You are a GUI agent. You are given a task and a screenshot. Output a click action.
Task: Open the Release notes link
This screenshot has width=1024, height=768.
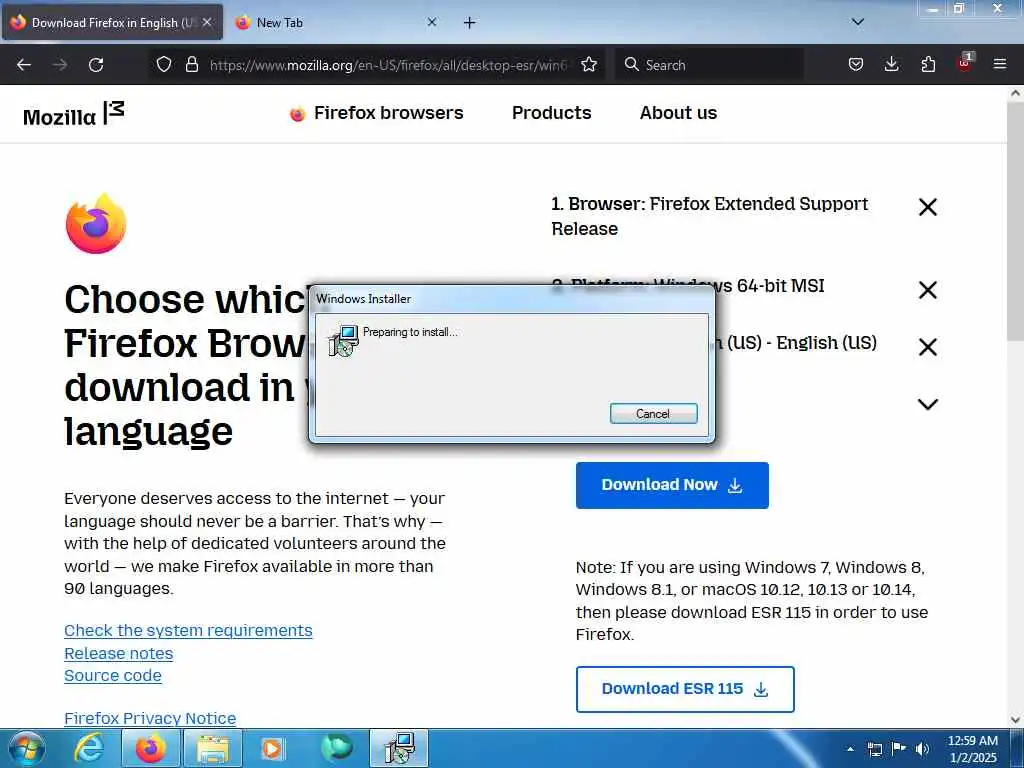click(x=118, y=653)
